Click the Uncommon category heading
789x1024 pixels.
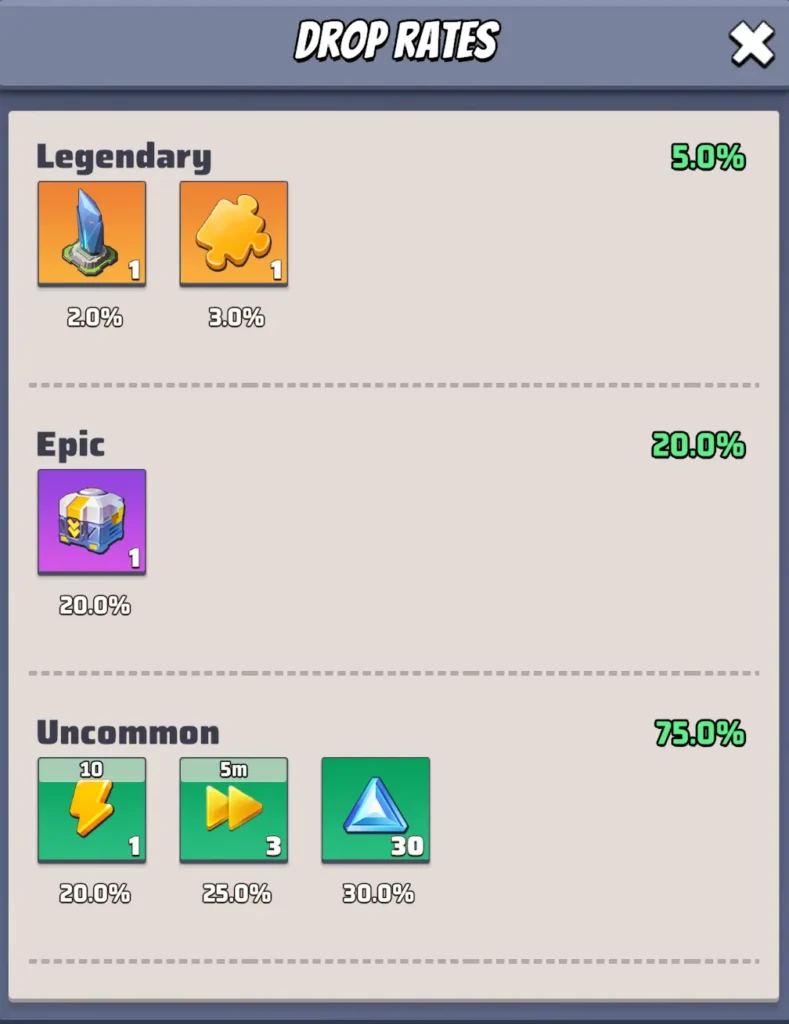[128, 733]
